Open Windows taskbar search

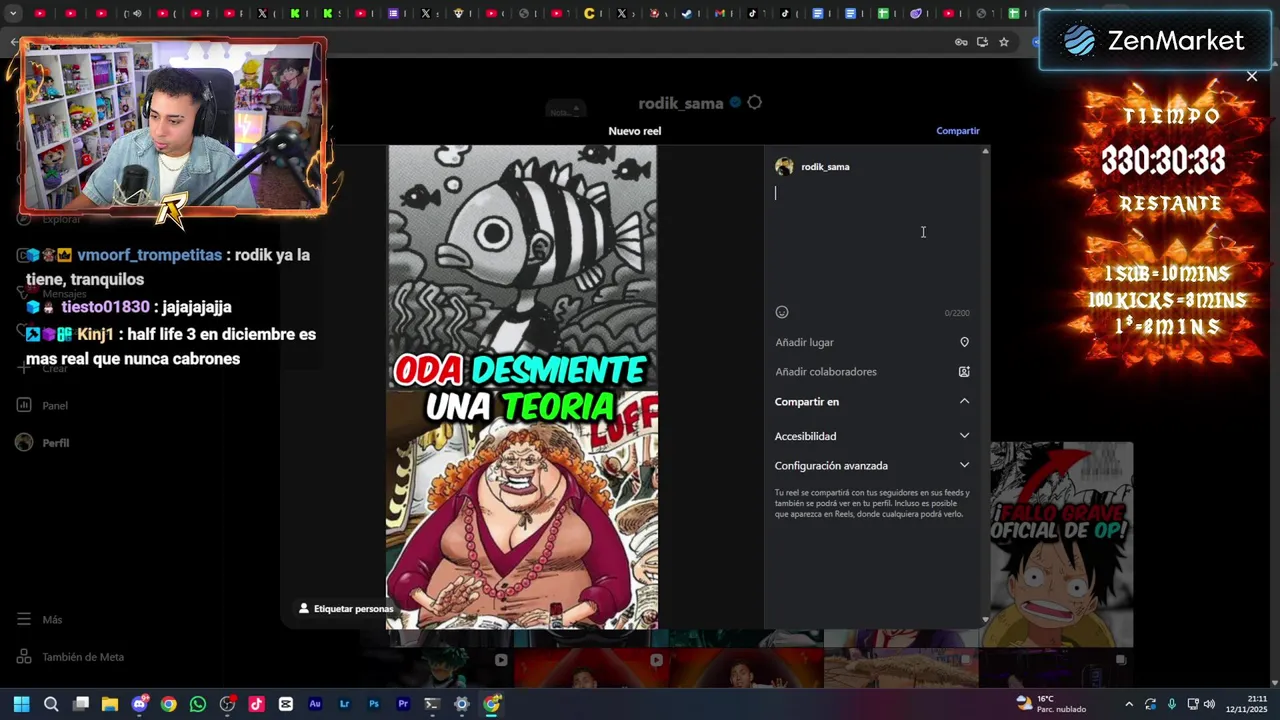pos(51,704)
